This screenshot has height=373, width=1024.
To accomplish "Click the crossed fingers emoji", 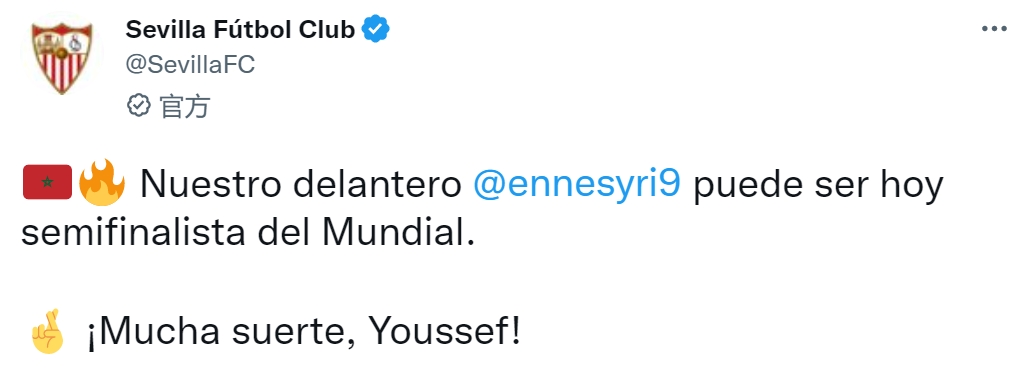I will [x=48, y=331].
